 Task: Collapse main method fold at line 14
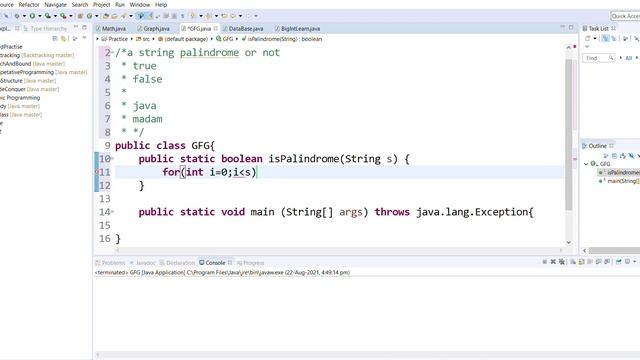[x=113, y=211]
